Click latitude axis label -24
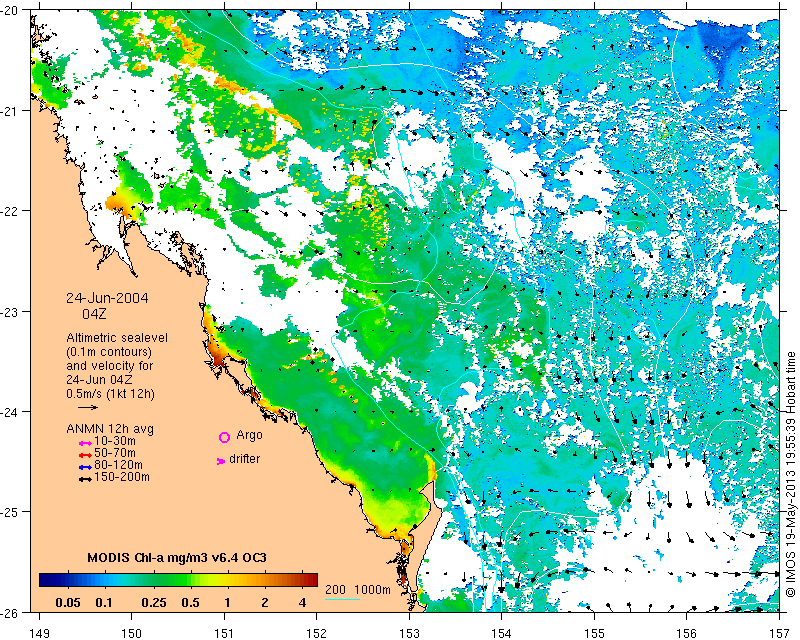The image size is (800, 640). click(10, 411)
